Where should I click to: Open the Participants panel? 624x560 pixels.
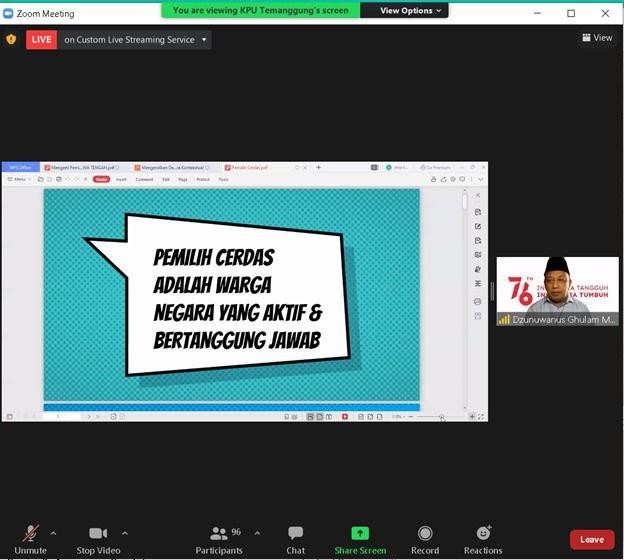pos(219,538)
